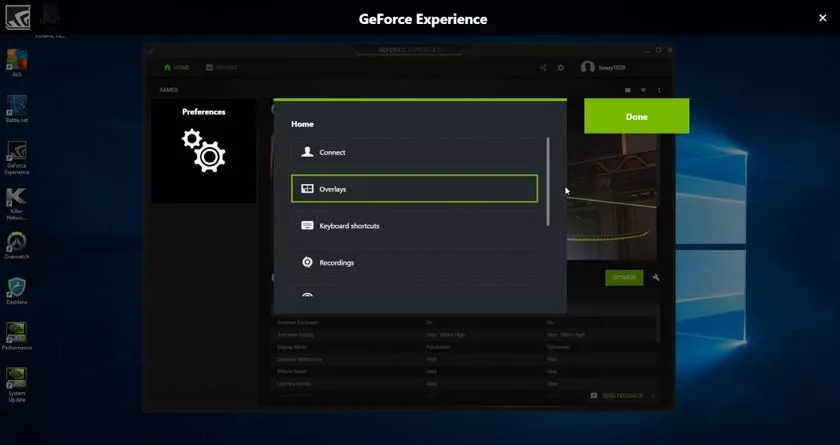Click the wrench icon beside Optimize

656,277
